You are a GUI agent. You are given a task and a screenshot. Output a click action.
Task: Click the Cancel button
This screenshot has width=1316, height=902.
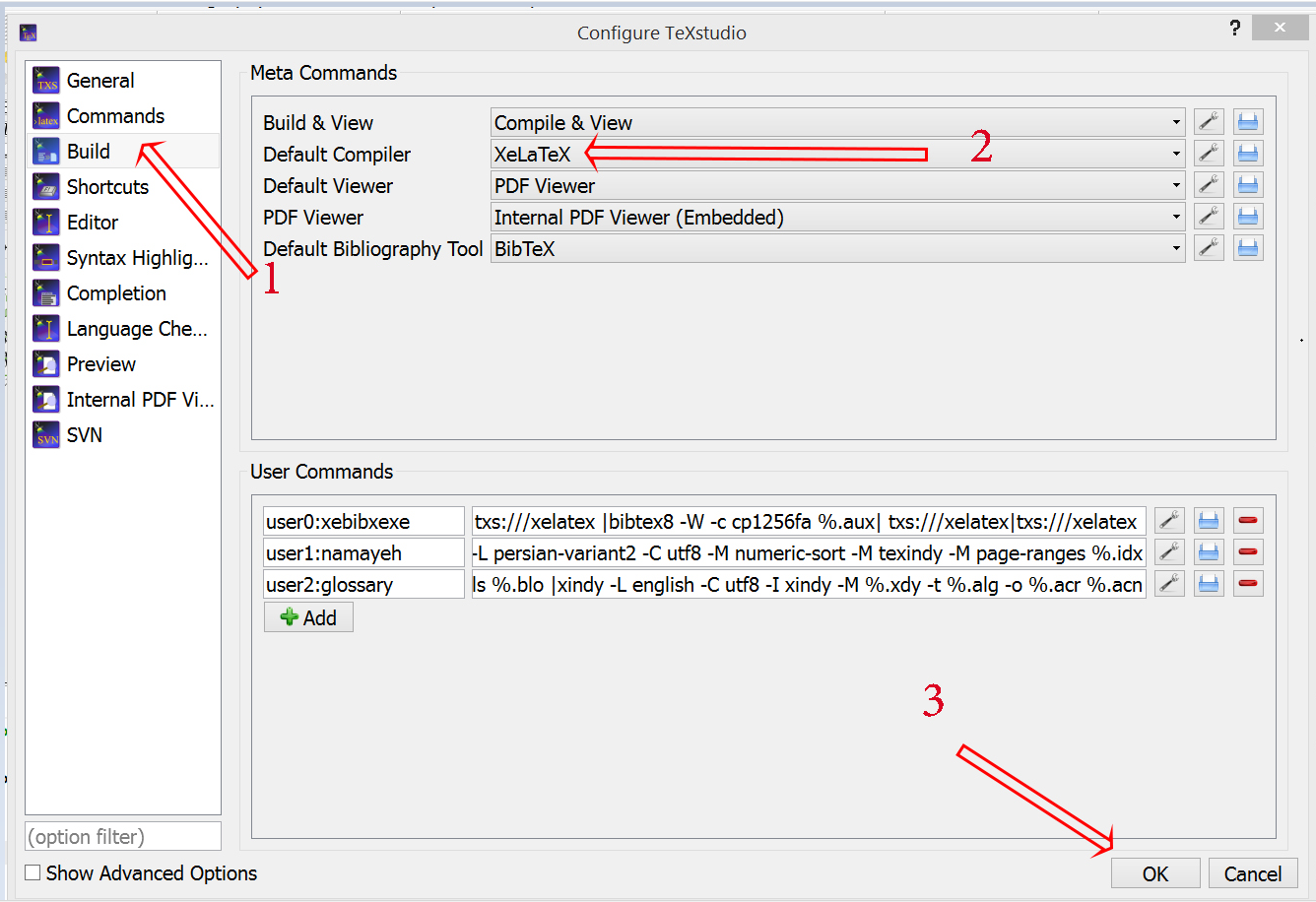tap(1253, 873)
